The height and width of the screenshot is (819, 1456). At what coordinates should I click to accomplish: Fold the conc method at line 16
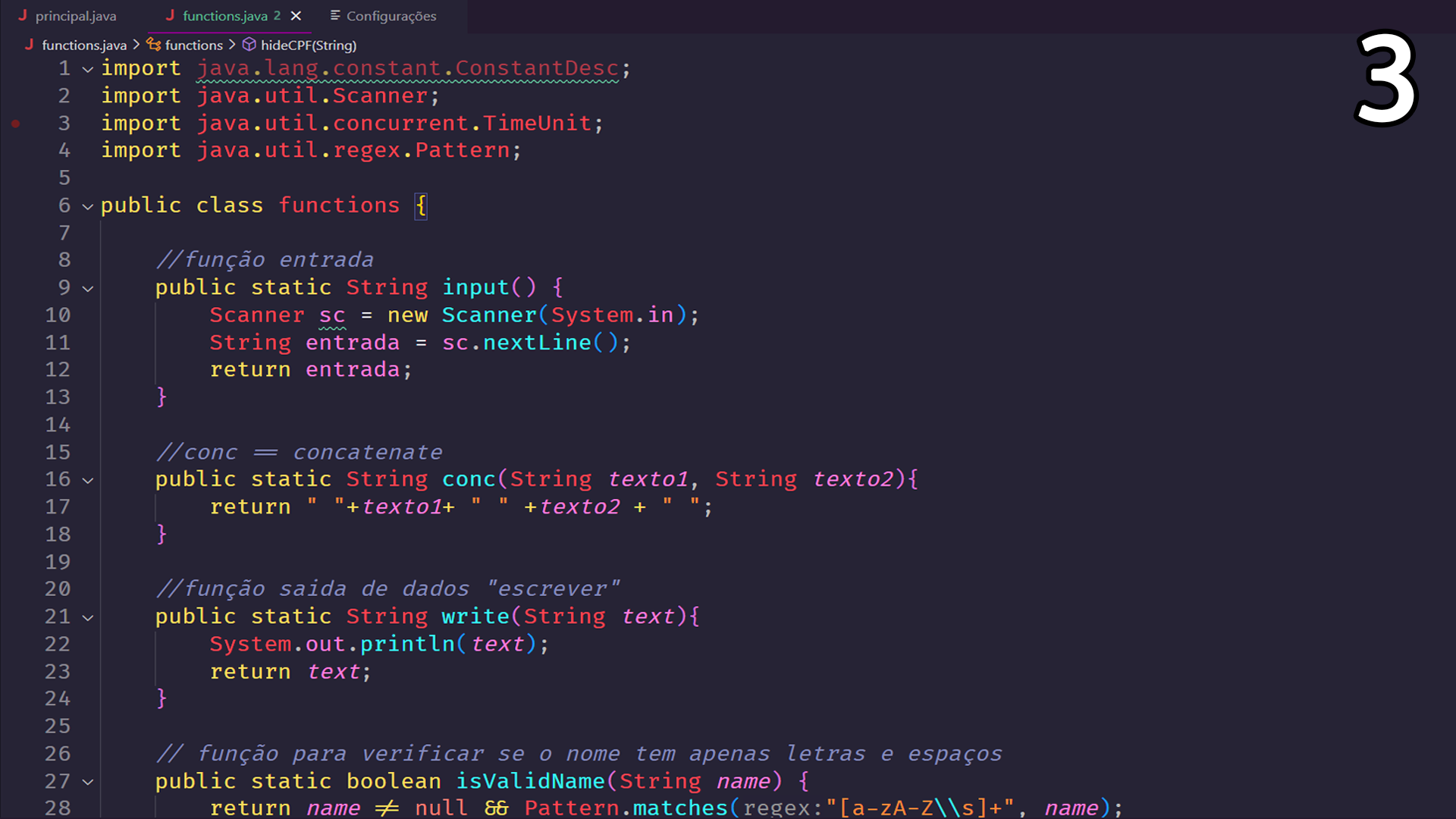click(x=88, y=480)
